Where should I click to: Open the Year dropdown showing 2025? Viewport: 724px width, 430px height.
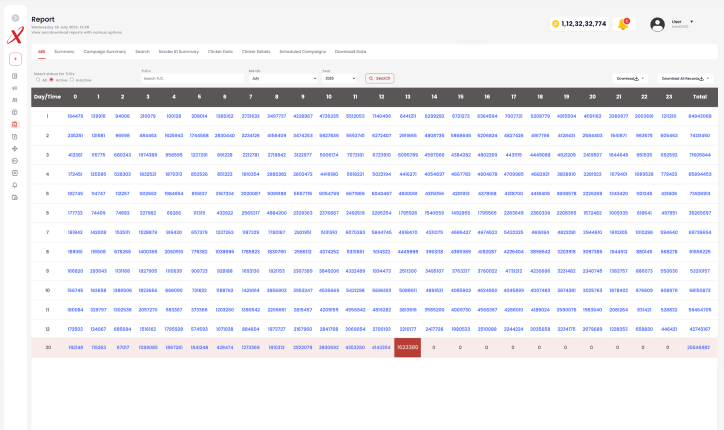click(x=340, y=78)
